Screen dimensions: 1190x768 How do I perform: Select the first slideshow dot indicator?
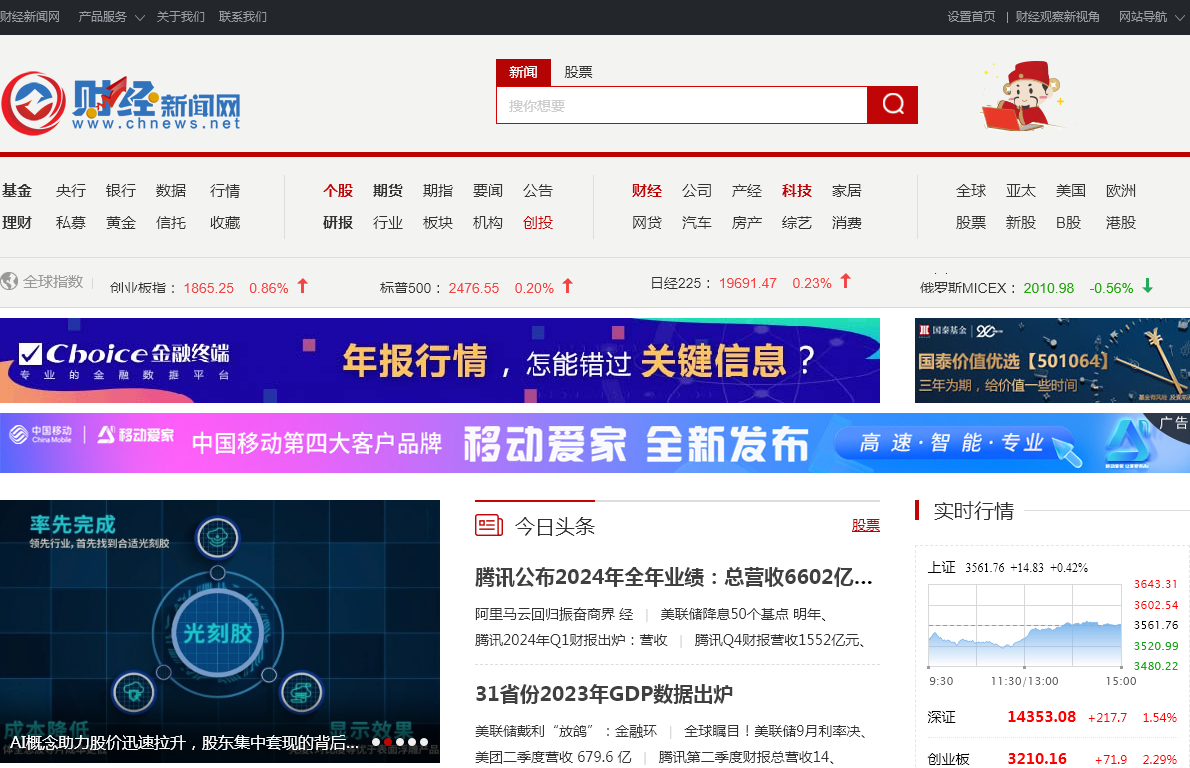(x=376, y=742)
